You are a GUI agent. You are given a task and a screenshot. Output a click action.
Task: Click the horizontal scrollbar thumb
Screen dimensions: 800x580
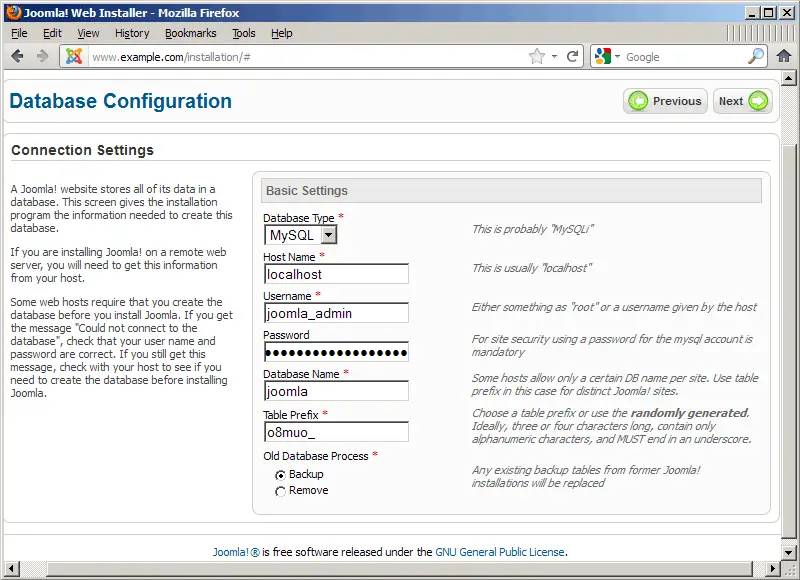[399, 568]
